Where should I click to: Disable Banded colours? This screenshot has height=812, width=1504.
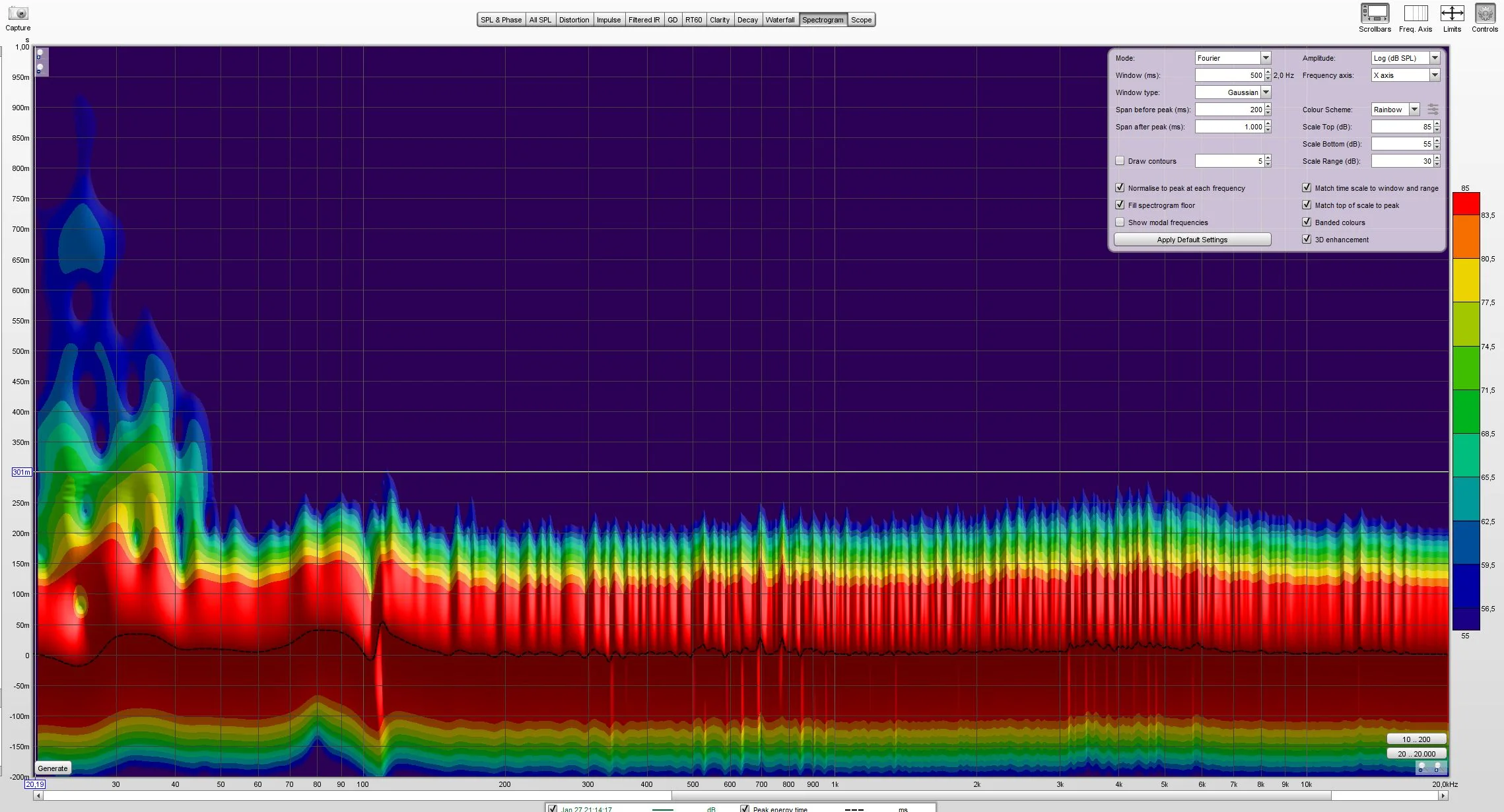[x=1307, y=222]
